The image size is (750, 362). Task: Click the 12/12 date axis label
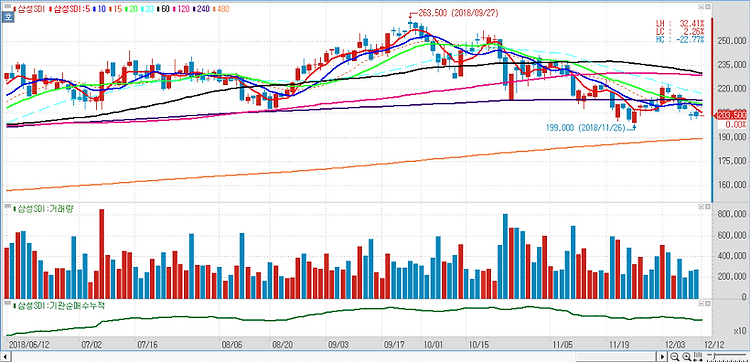point(715,344)
